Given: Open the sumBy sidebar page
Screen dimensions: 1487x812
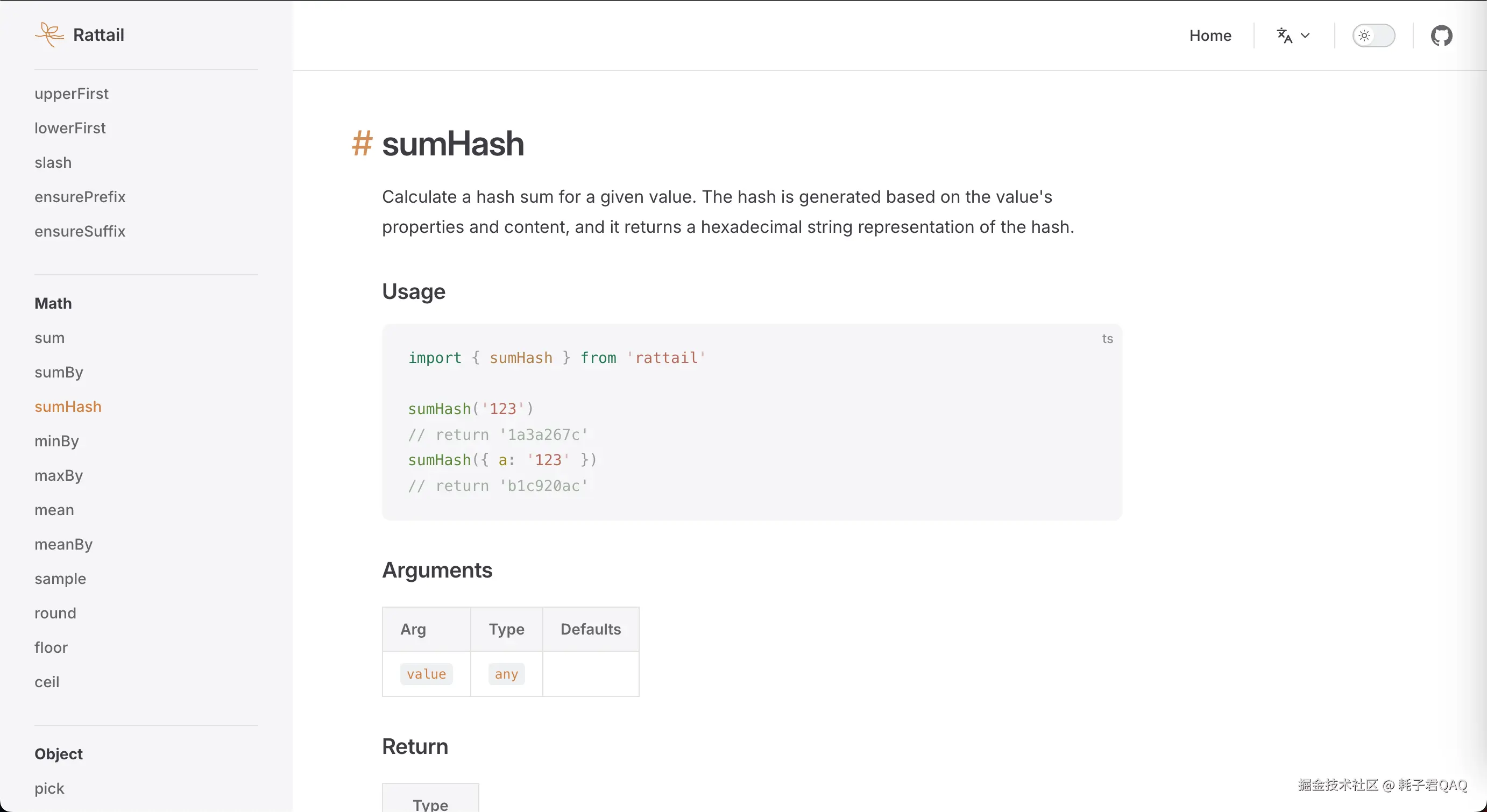Looking at the screenshot, I should pyautogui.click(x=59, y=372).
